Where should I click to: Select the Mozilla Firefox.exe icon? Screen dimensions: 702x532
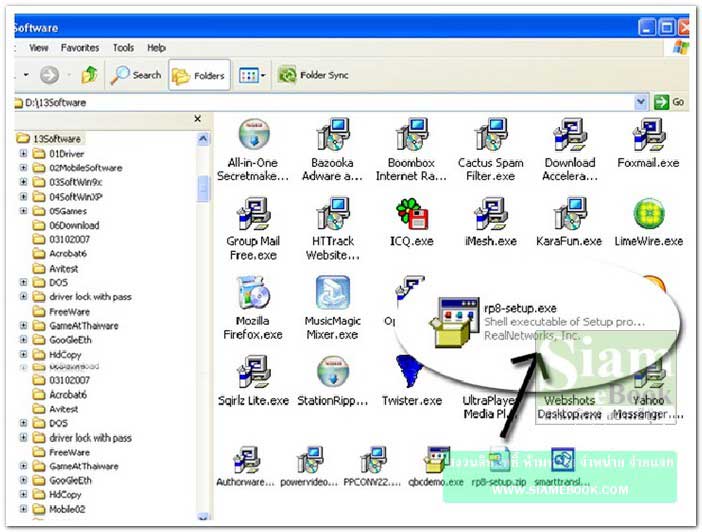pyautogui.click(x=253, y=293)
